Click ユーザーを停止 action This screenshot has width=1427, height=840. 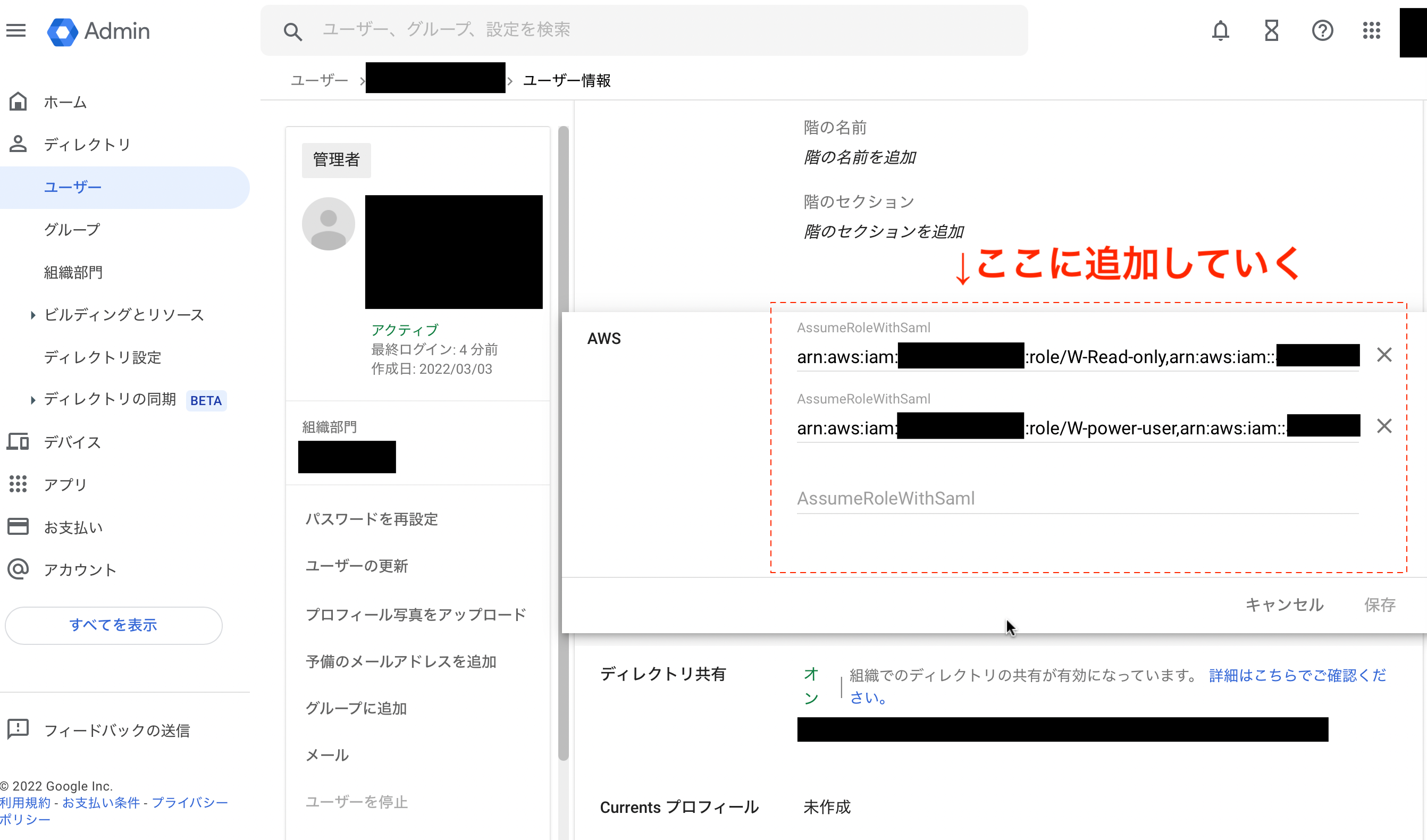[x=357, y=802]
